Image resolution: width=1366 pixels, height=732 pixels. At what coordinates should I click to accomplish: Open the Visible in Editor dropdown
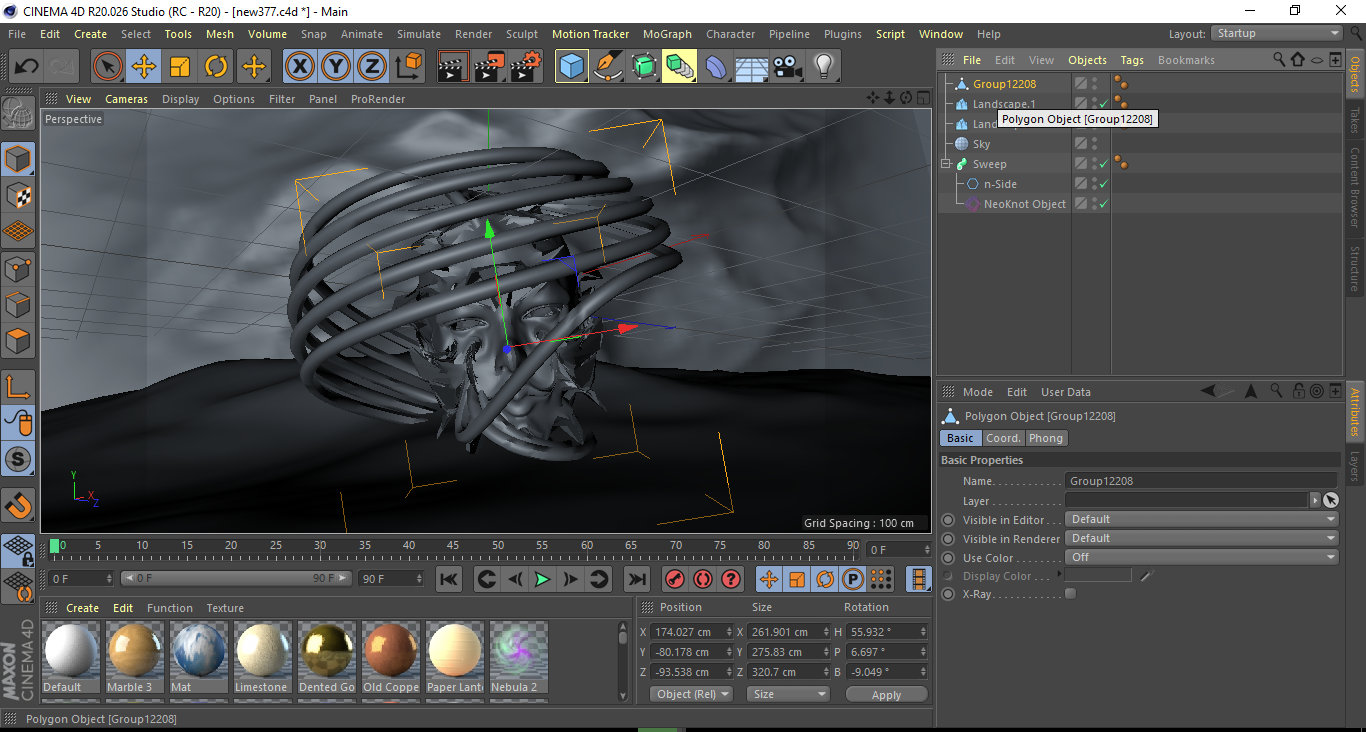tap(1202, 519)
